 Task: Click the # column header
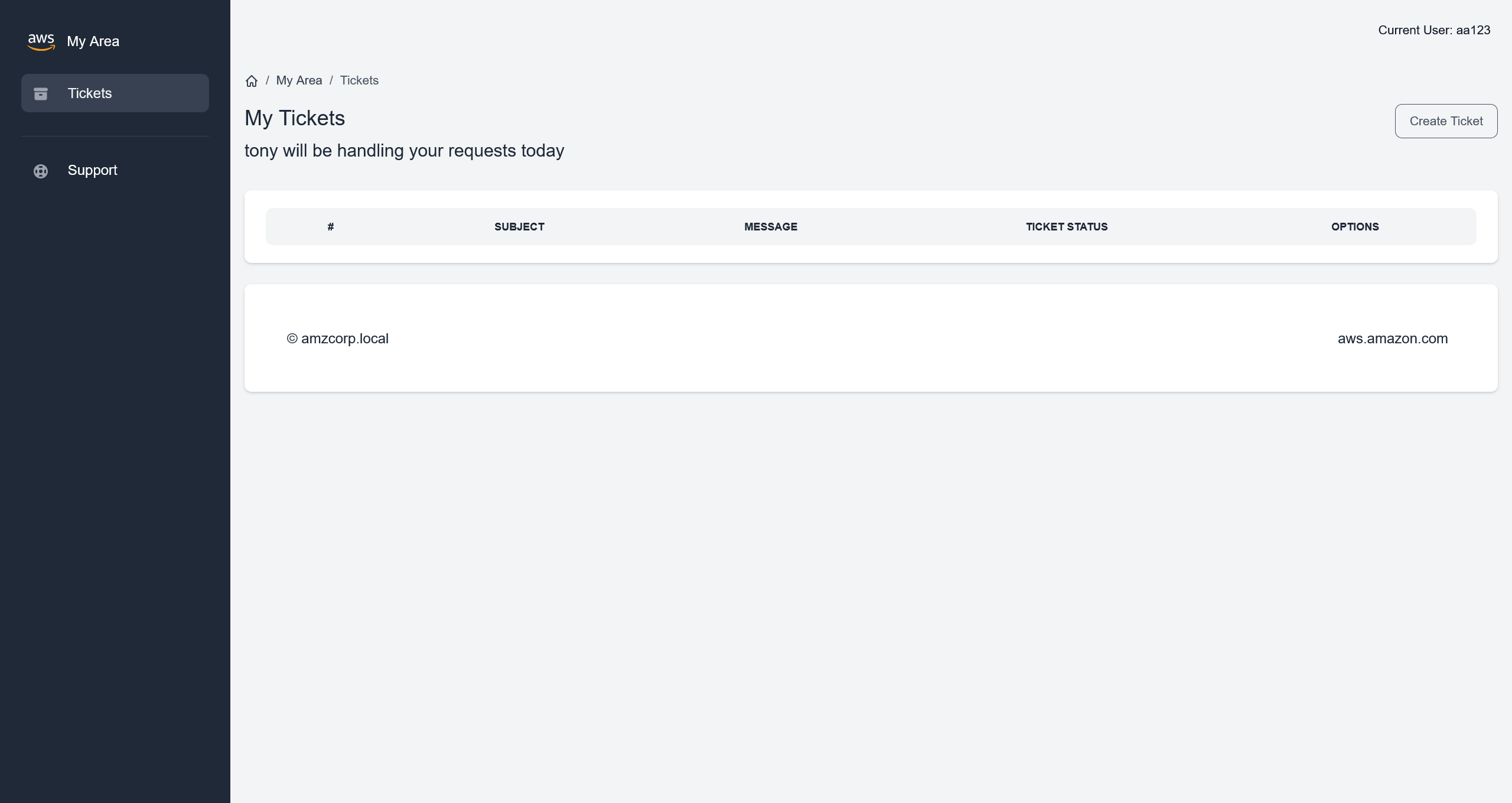point(331,227)
